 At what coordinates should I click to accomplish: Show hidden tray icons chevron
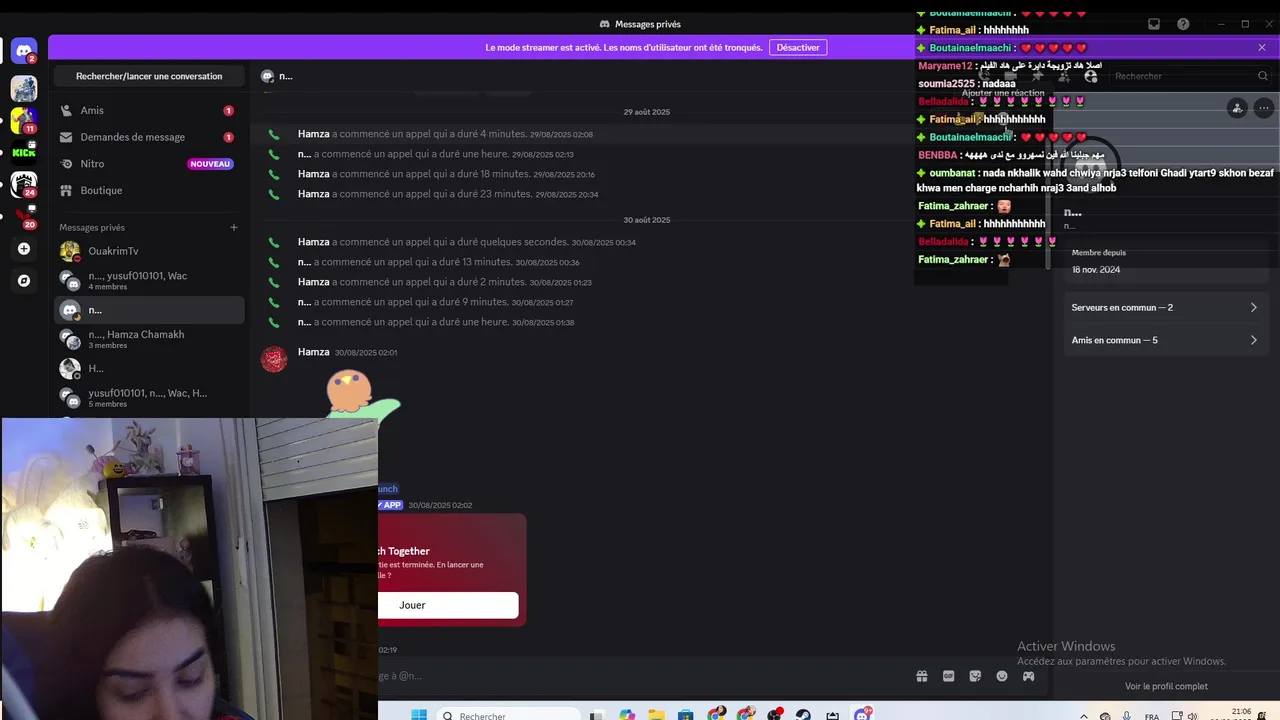[x=1084, y=716]
